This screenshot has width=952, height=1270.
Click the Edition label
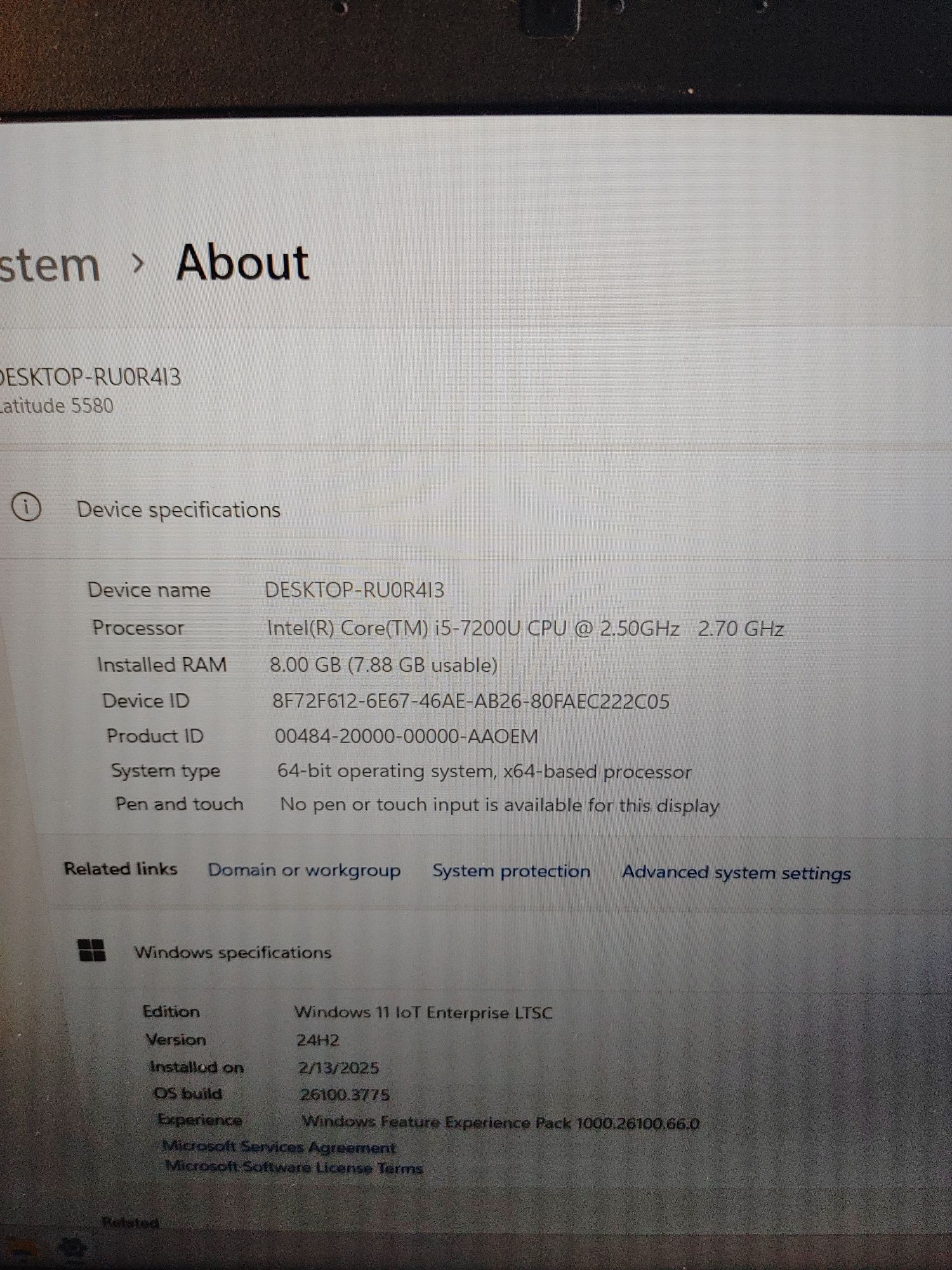tap(171, 1011)
